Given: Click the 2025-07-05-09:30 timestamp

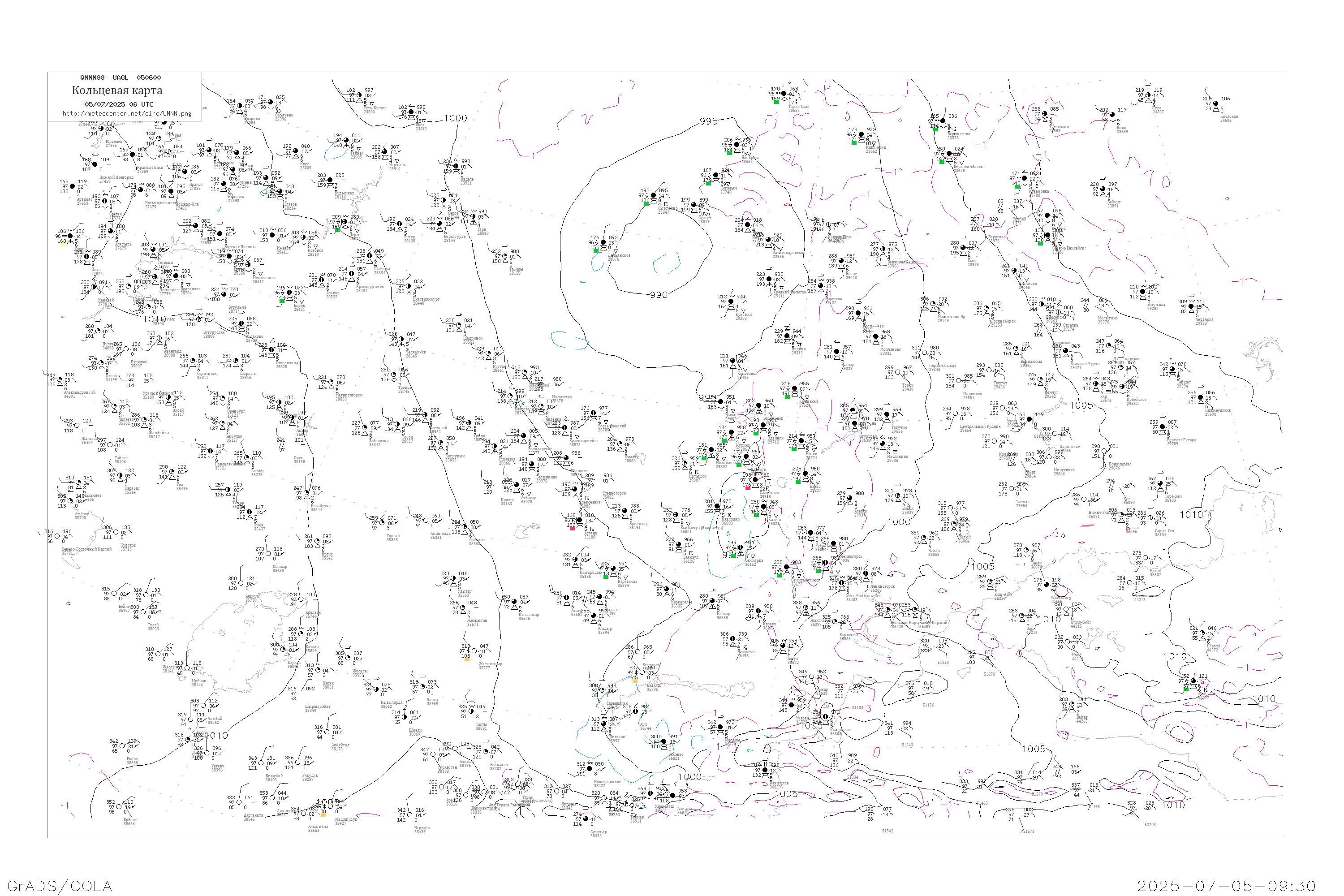Looking at the screenshot, I should [1226, 886].
